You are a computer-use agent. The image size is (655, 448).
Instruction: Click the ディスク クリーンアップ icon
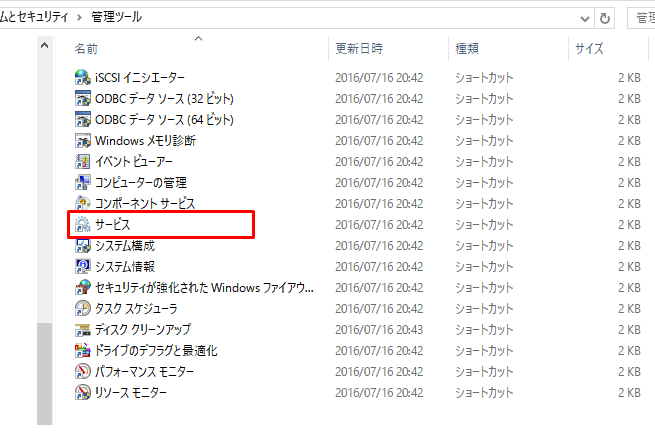click(x=83, y=329)
